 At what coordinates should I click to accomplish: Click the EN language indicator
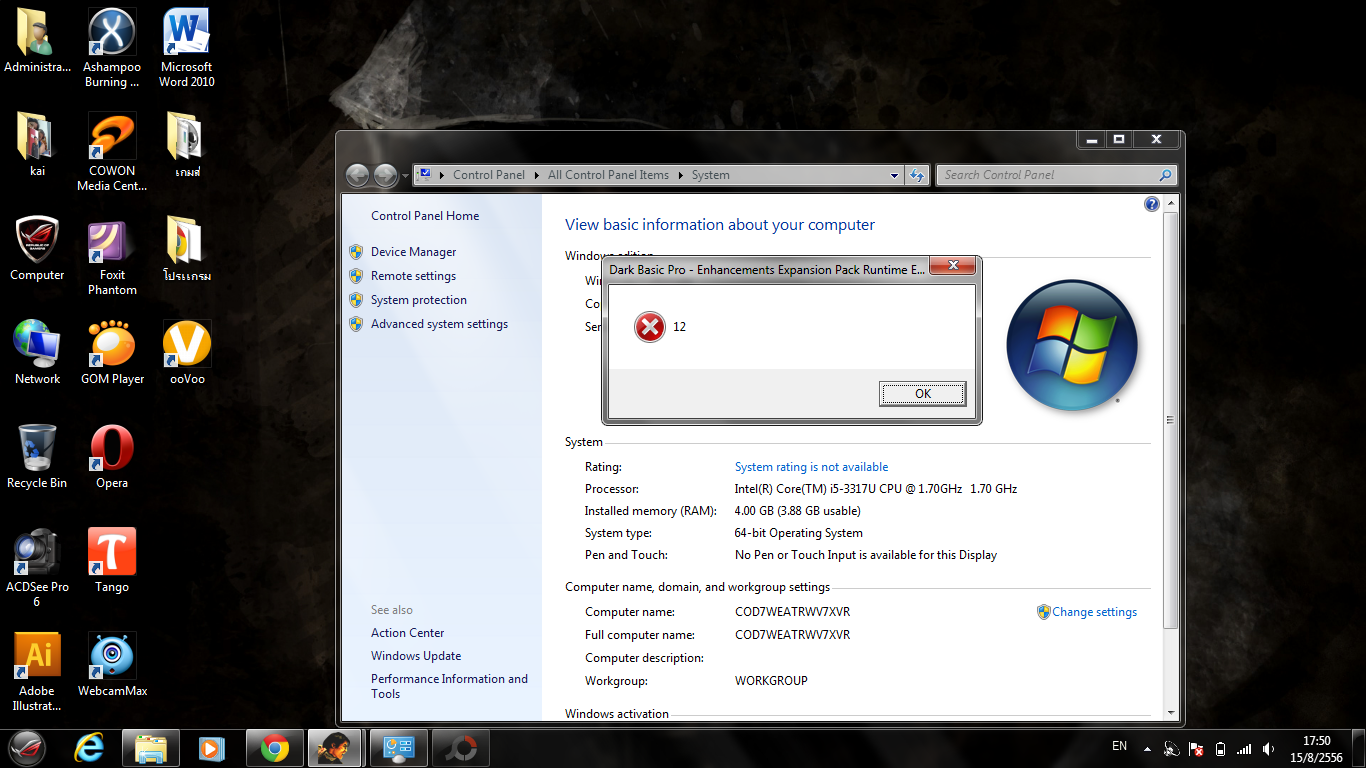point(1120,746)
